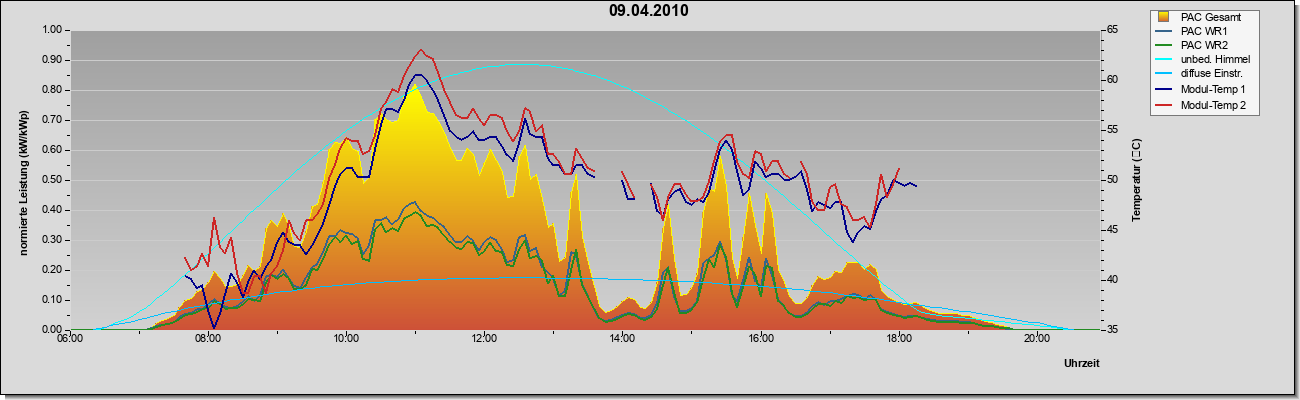Screen dimensions: 1300x400
Task: Click the 20:00 time tick label
Action: [x=1037, y=339]
